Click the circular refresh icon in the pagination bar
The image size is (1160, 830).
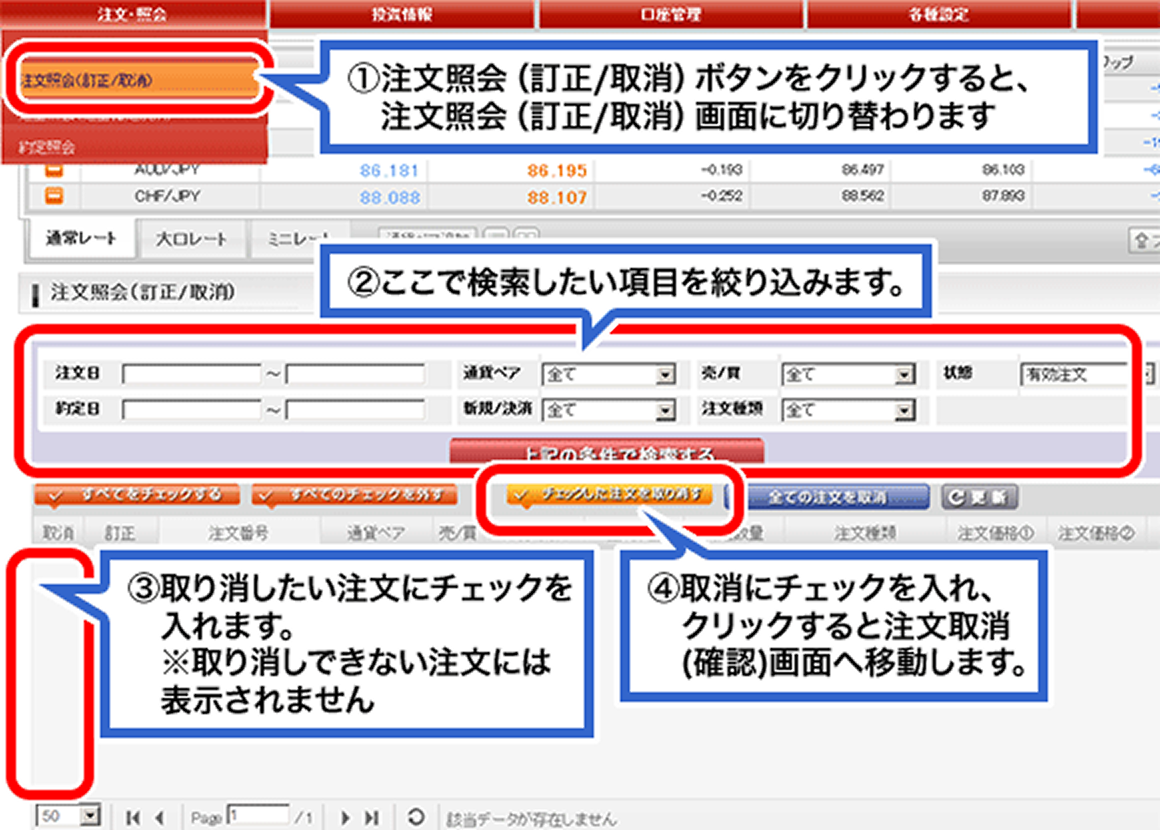click(415, 816)
